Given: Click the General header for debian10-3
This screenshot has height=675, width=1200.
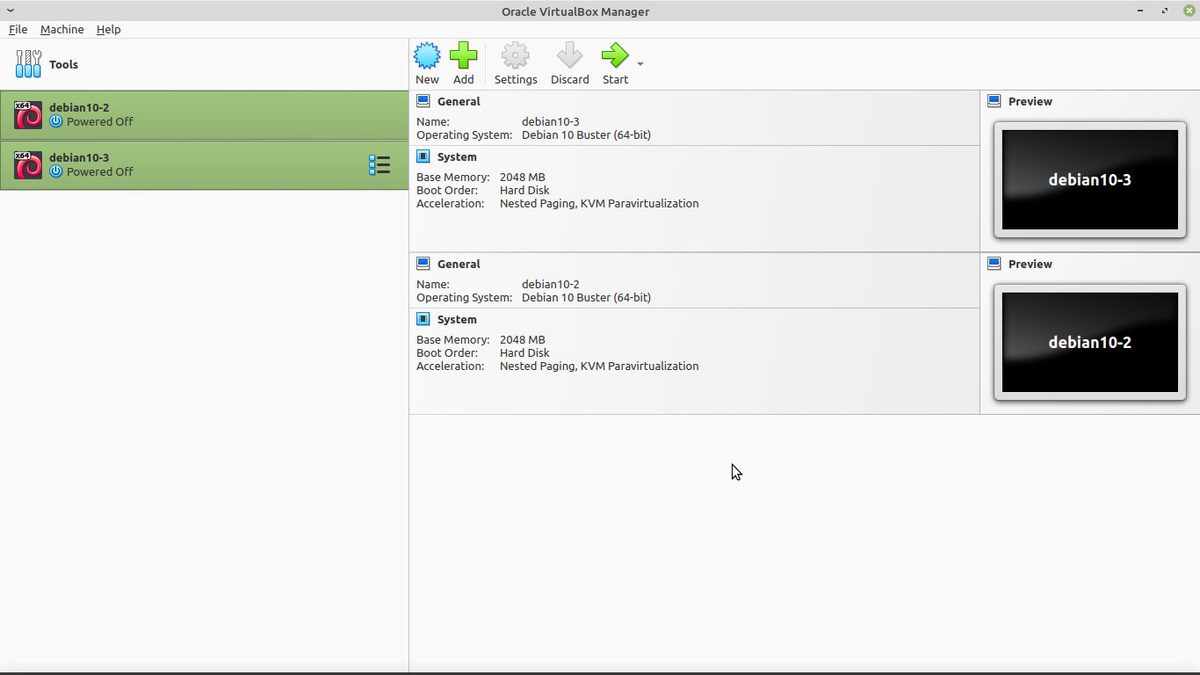Looking at the screenshot, I should tap(458, 101).
